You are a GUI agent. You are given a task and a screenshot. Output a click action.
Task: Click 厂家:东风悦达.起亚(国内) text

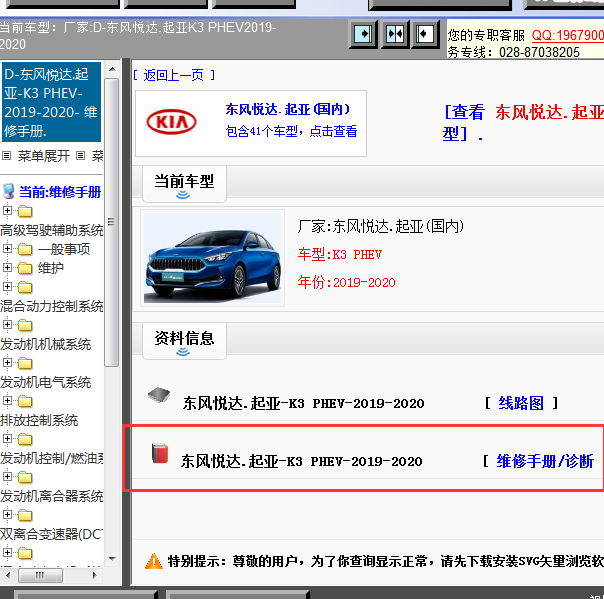381,226
